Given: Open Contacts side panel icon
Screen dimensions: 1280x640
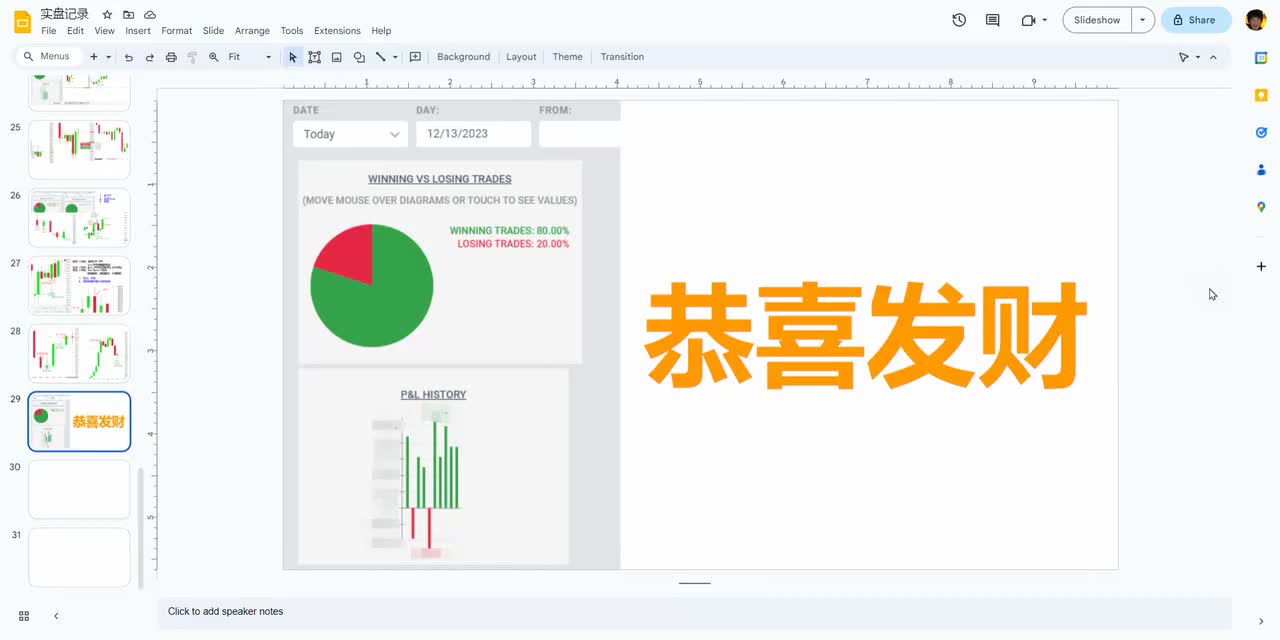Looking at the screenshot, I should pyautogui.click(x=1261, y=169).
